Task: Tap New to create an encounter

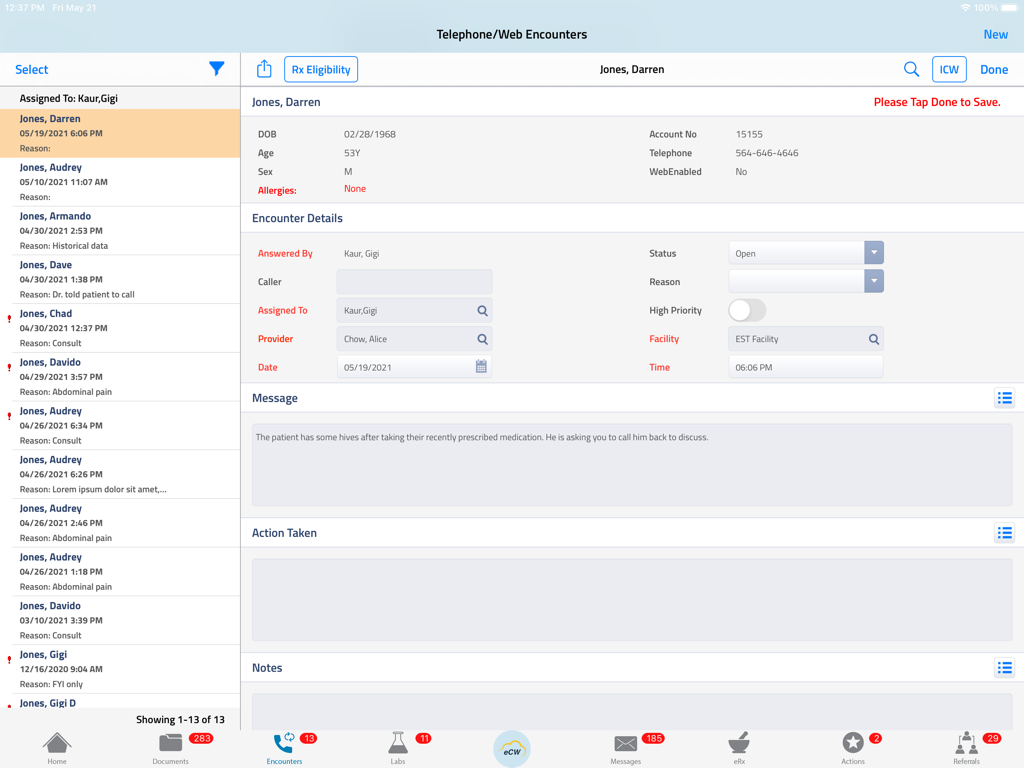Action: 995,34
